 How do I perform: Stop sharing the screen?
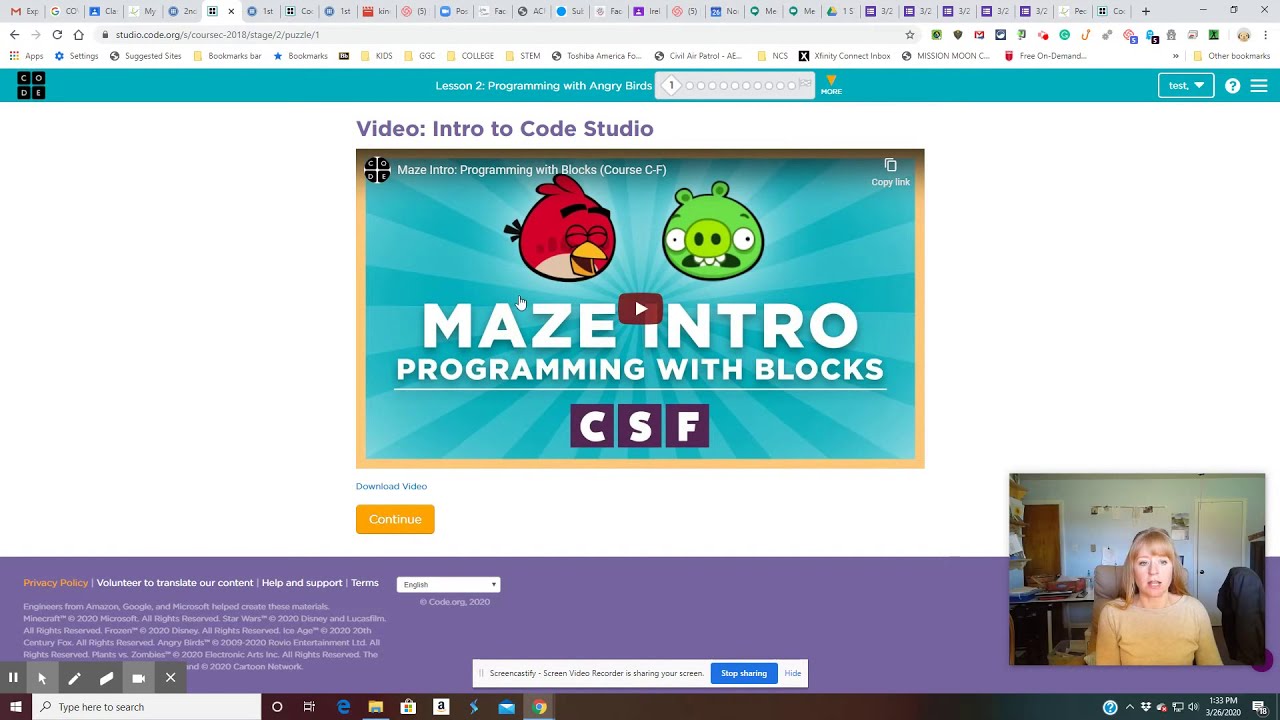point(744,673)
